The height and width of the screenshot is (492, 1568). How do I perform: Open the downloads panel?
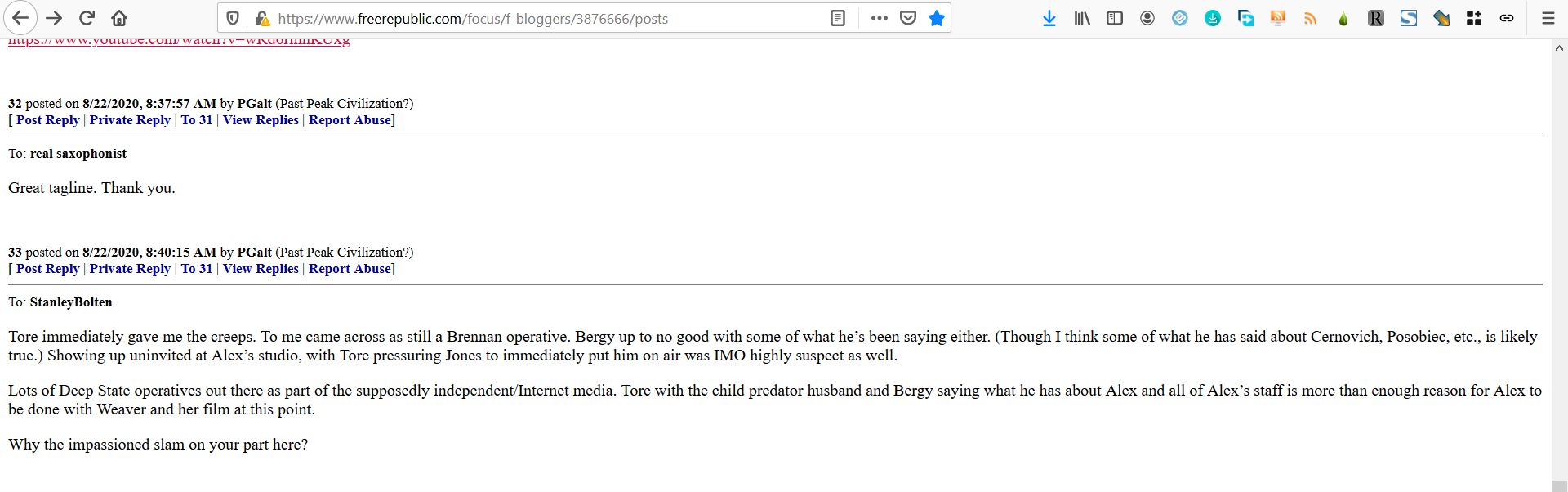coord(1049,18)
